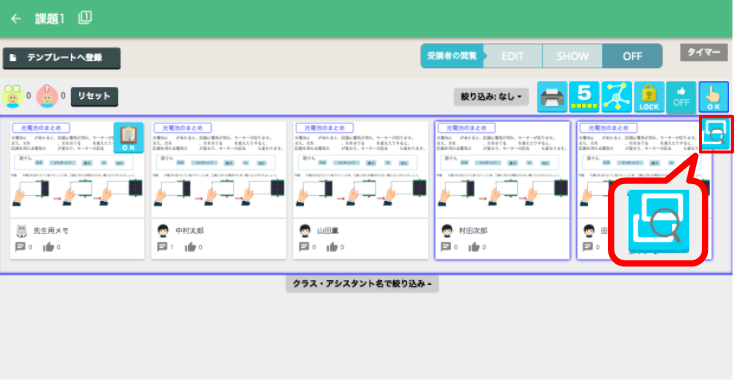This screenshot has height=381, width=737.
Task: Click the number 5 column-count icon
Action: click(x=584, y=97)
